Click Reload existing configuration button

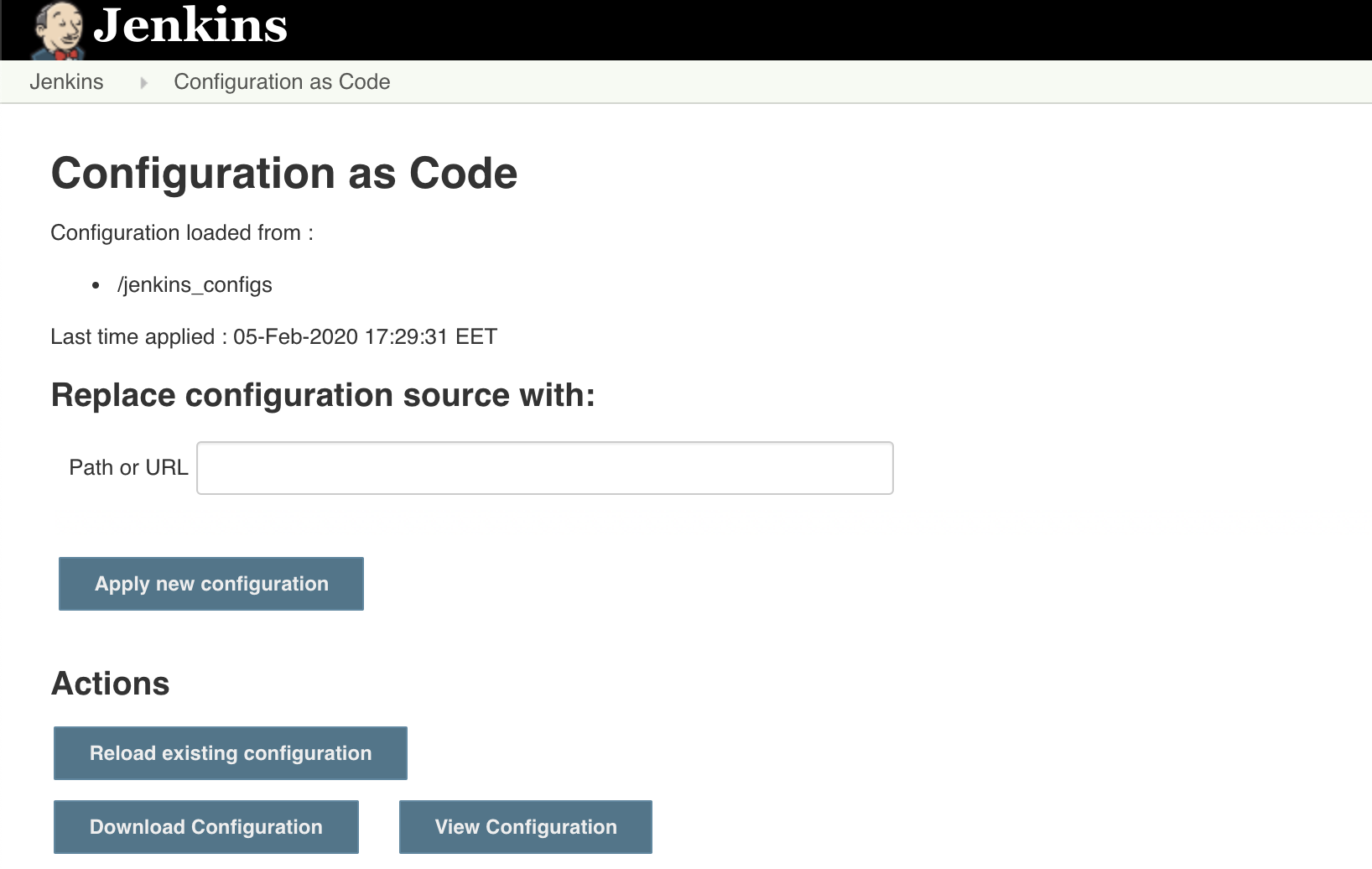[x=231, y=753]
